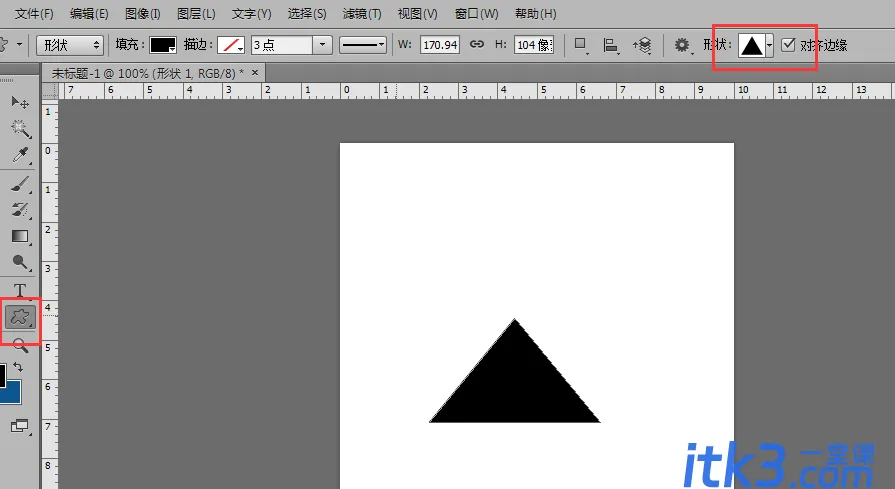This screenshot has height=489, width=895.
Task: Swap foreground and background colors
Action: [18, 367]
